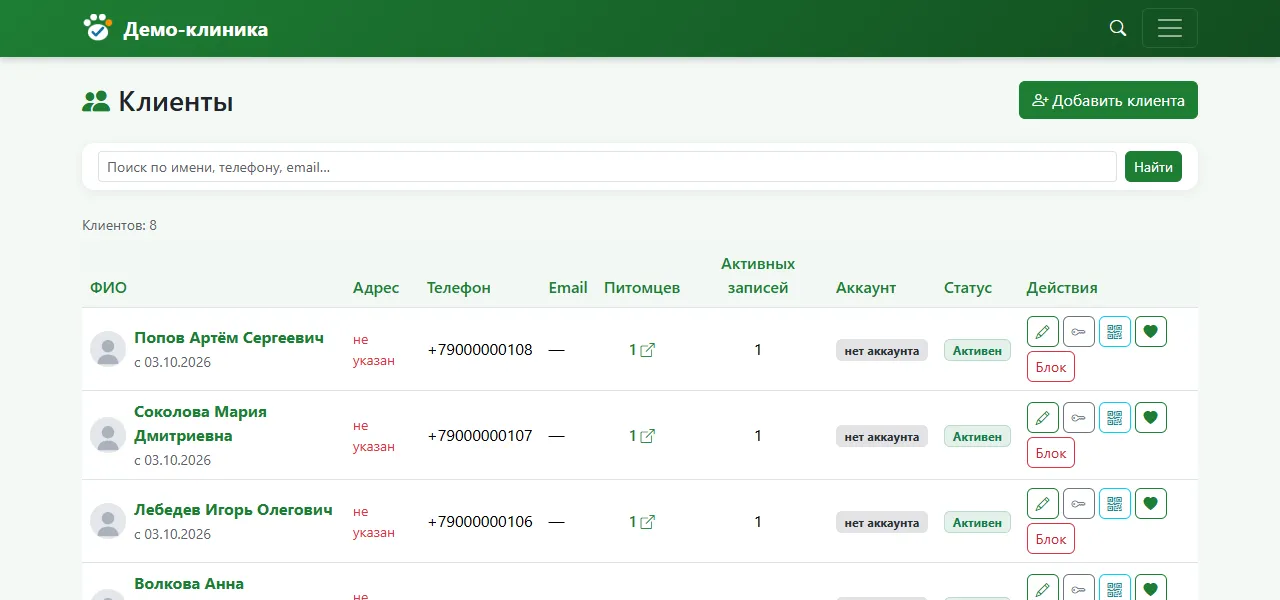The width and height of the screenshot is (1280, 600).
Task: Edit Лебедев Игорь Олегович with pencil icon
Action: (1043, 504)
